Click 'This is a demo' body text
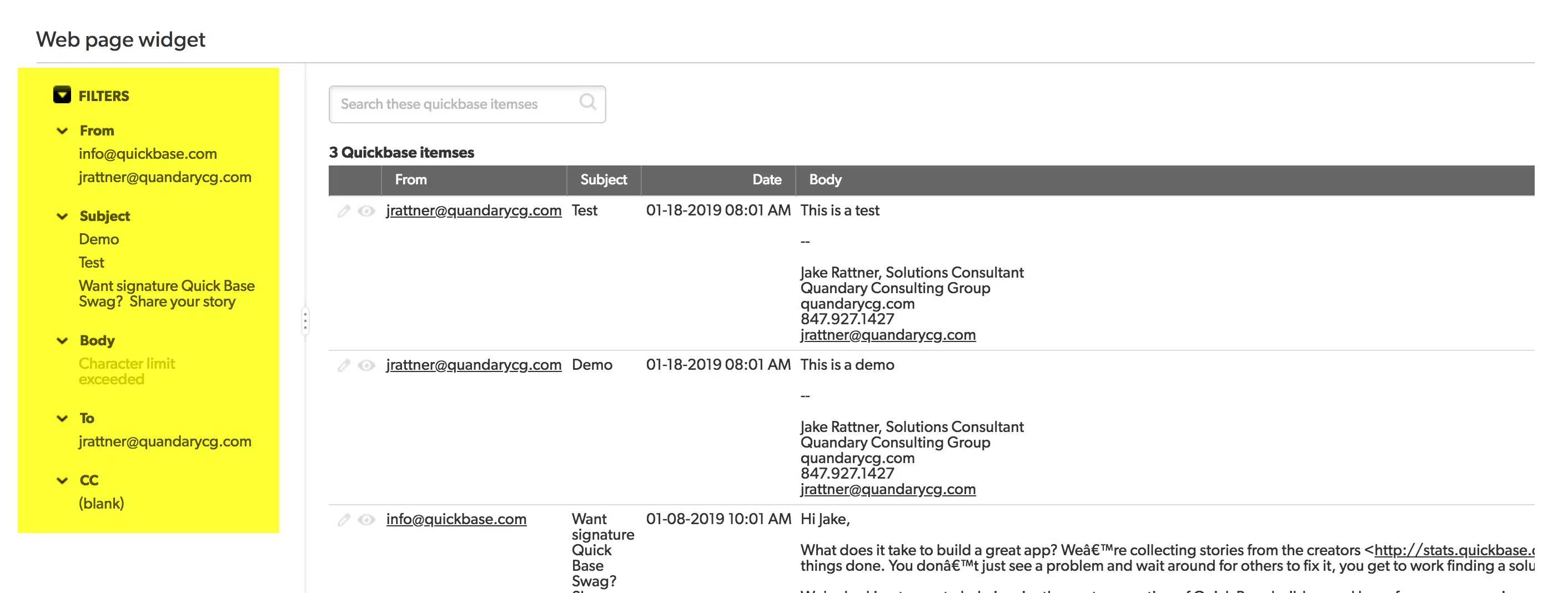1568x593 pixels. point(847,365)
